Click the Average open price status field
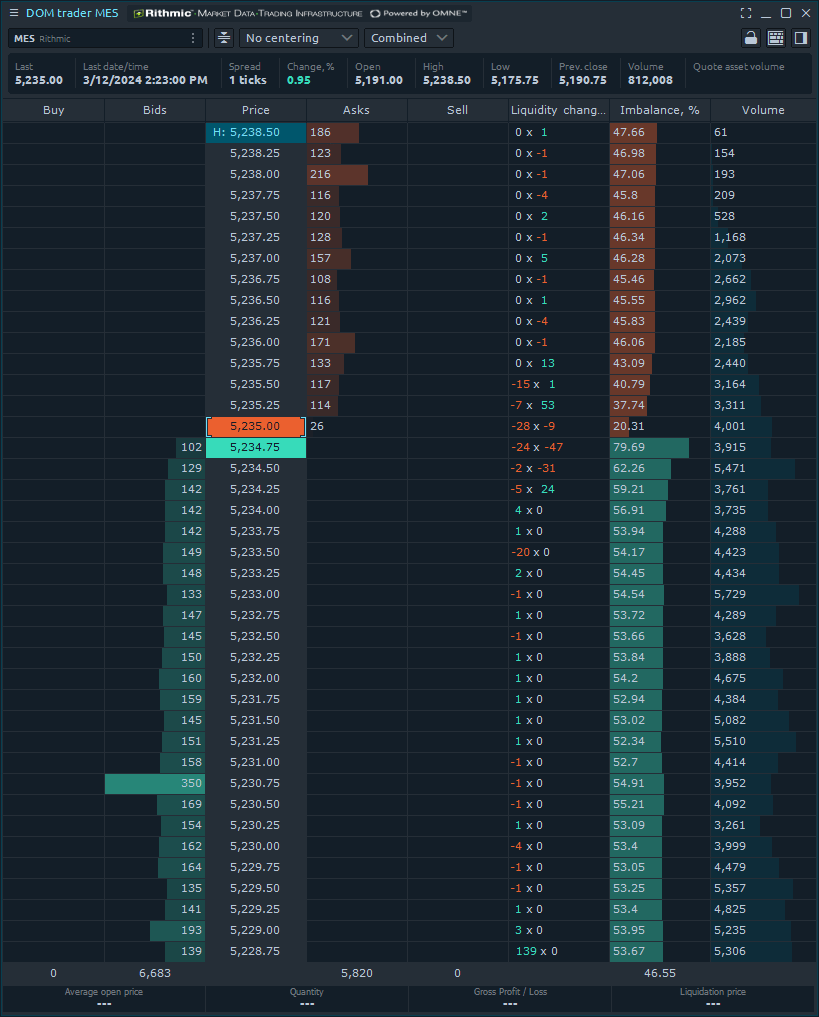Image resolution: width=819 pixels, height=1017 pixels. click(102, 997)
